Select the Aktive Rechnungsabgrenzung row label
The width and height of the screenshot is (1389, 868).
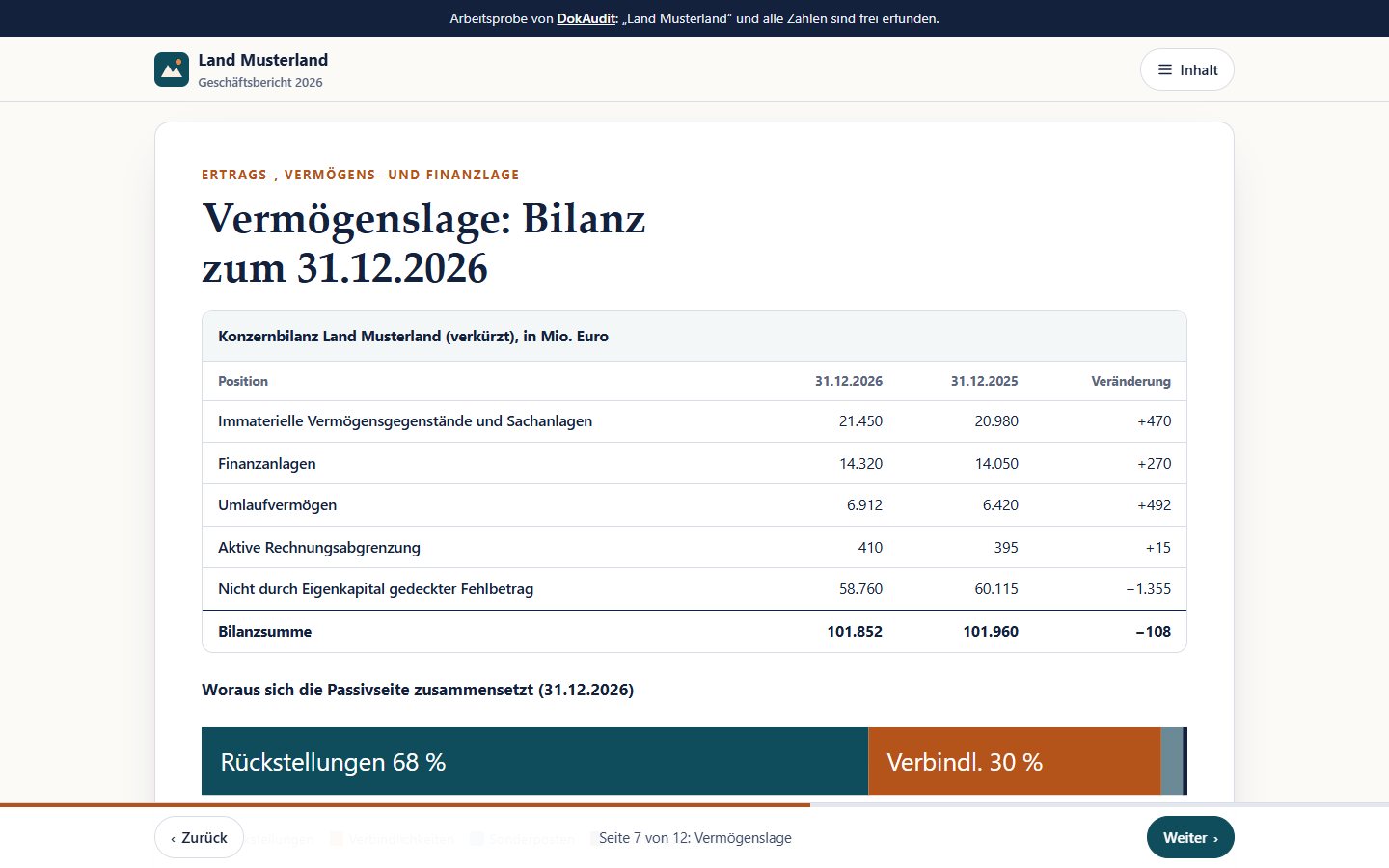[x=319, y=547]
